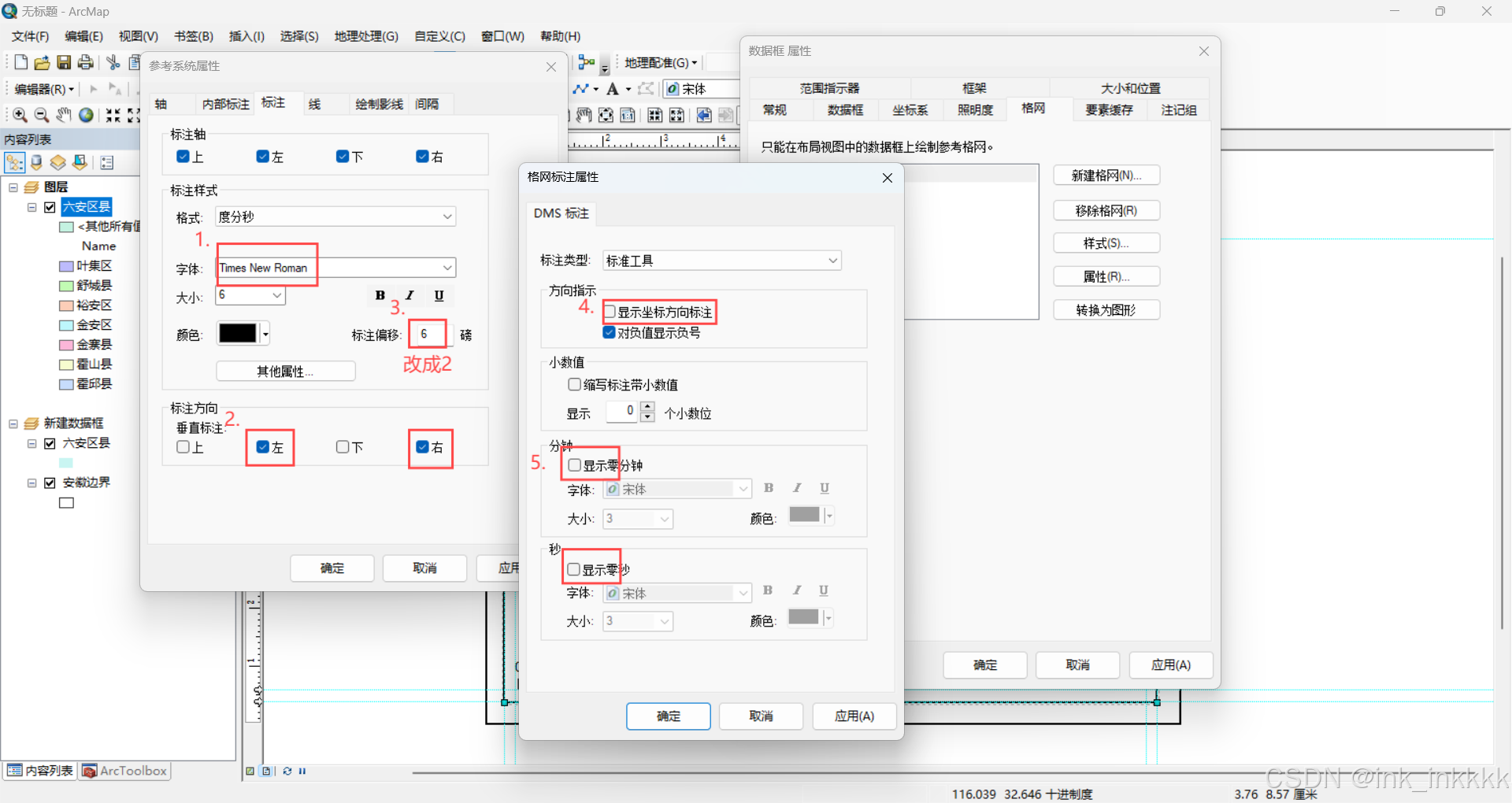The image size is (1512, 803).
Task: Go back to previous layout extent
Action: (704, 115)
